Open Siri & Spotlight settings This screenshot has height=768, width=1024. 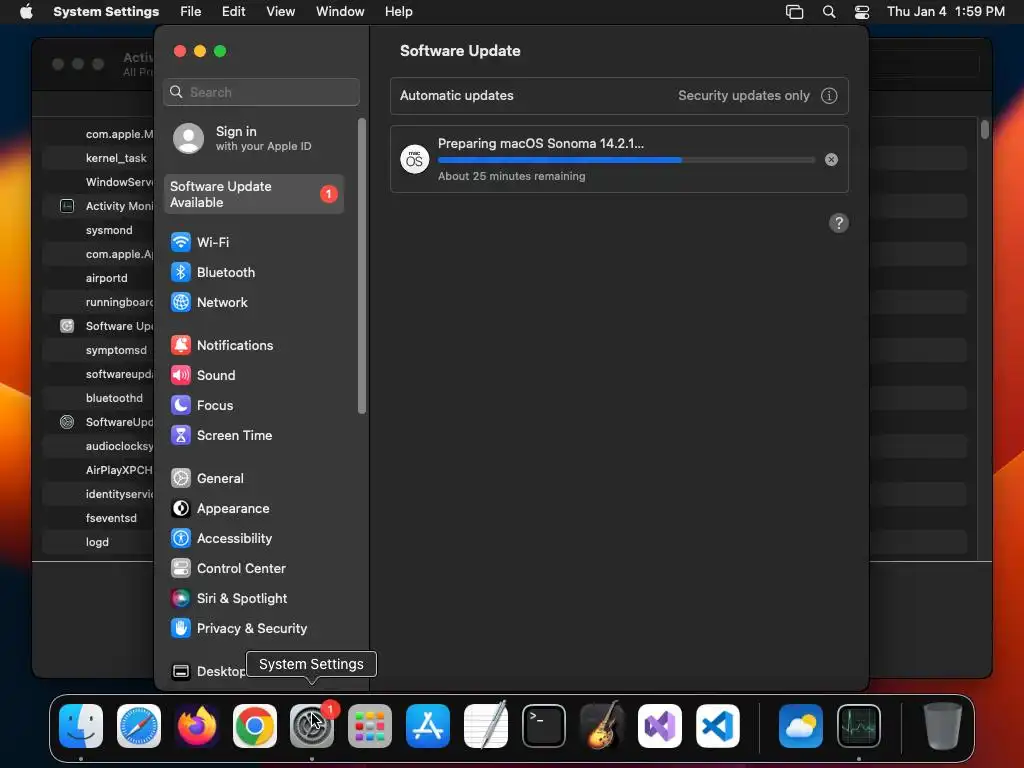tap(255, 599)
